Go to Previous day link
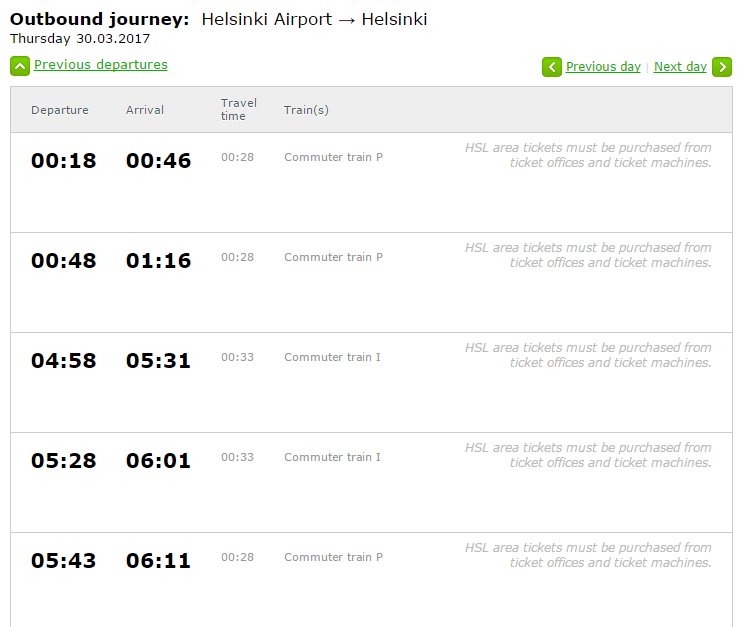This screenshot has height=627, width=744. 603,67
